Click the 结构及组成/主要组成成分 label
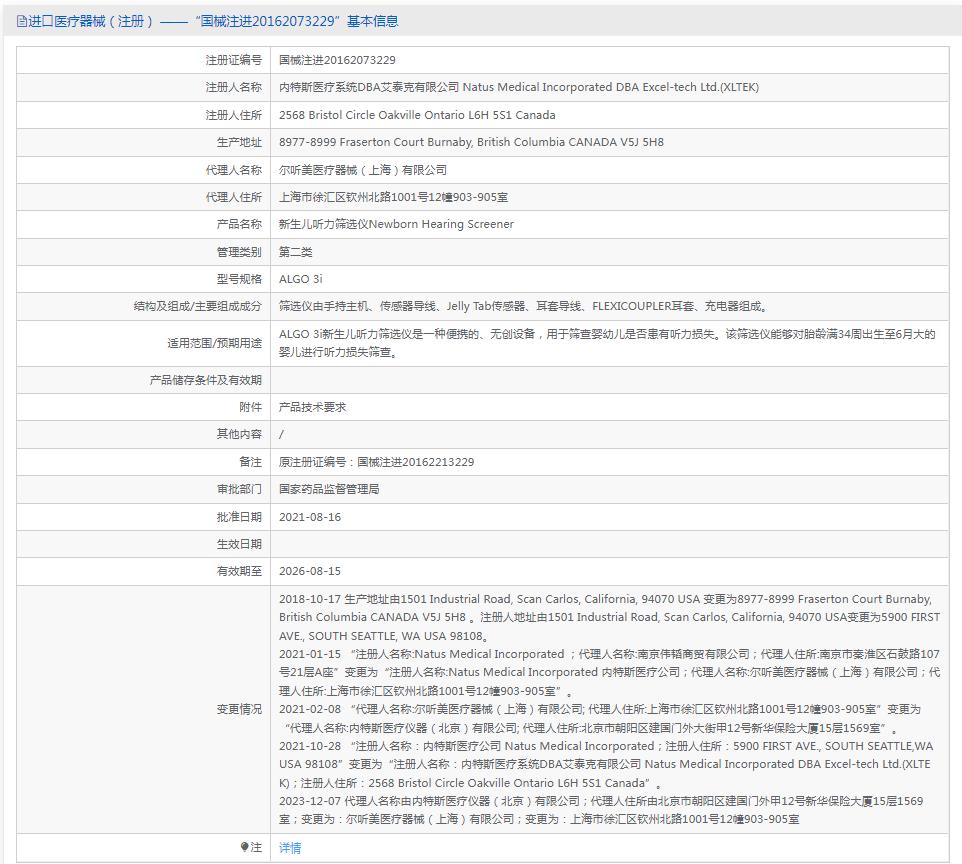962x864 pixels. click(198, 306)
